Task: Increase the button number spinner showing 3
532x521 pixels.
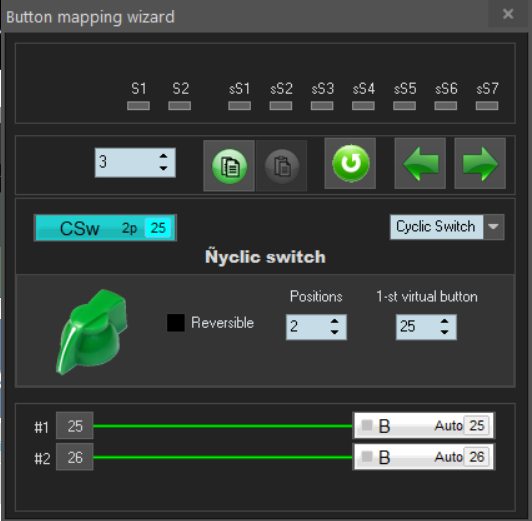Action: pos(164,156)
